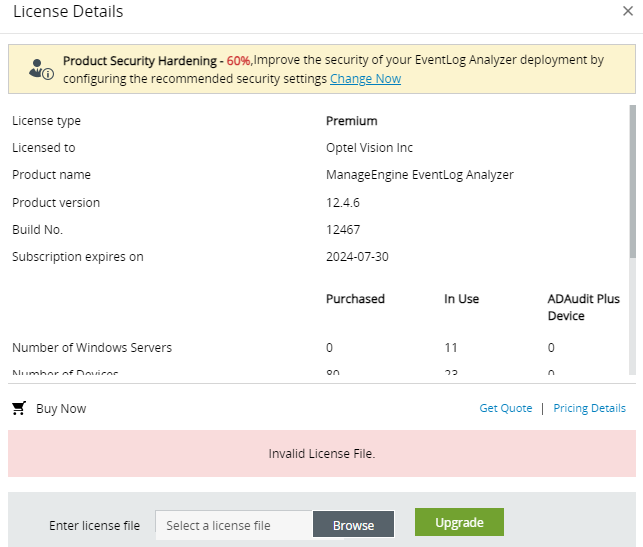This screenshot has width=643, height=547.
Task: Select the expiry date 2024-07-30
Action: [357, 257]
